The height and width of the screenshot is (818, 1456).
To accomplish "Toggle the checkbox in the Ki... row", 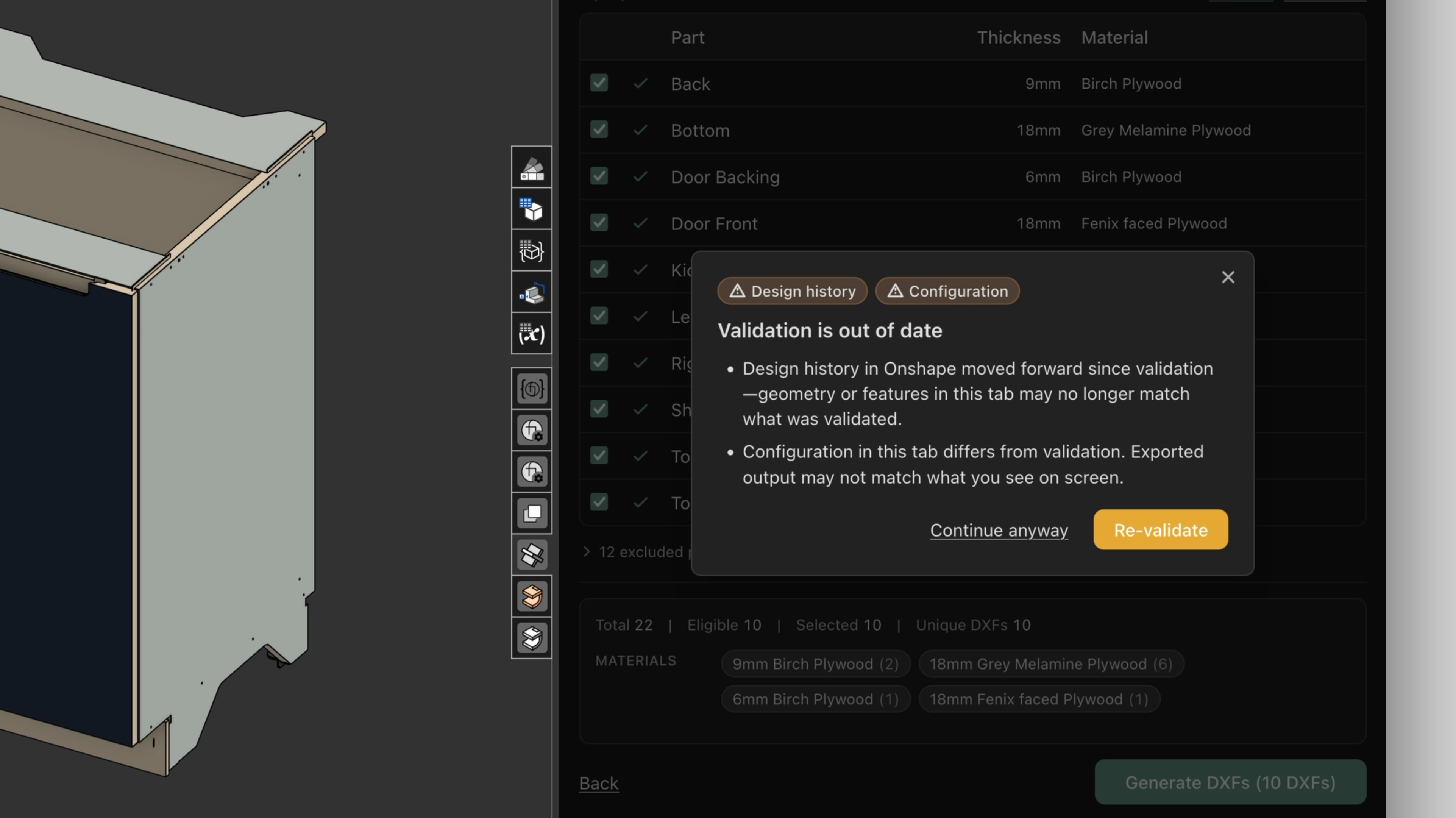I will (x=599, y=269).
